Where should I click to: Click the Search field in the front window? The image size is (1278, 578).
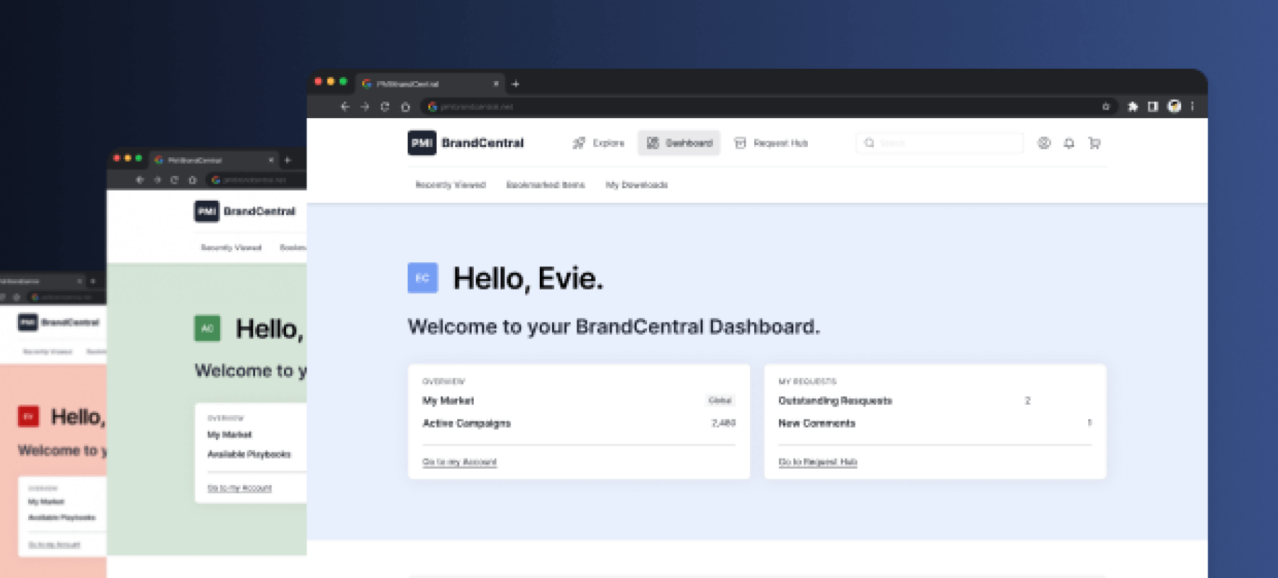(940, 143)
